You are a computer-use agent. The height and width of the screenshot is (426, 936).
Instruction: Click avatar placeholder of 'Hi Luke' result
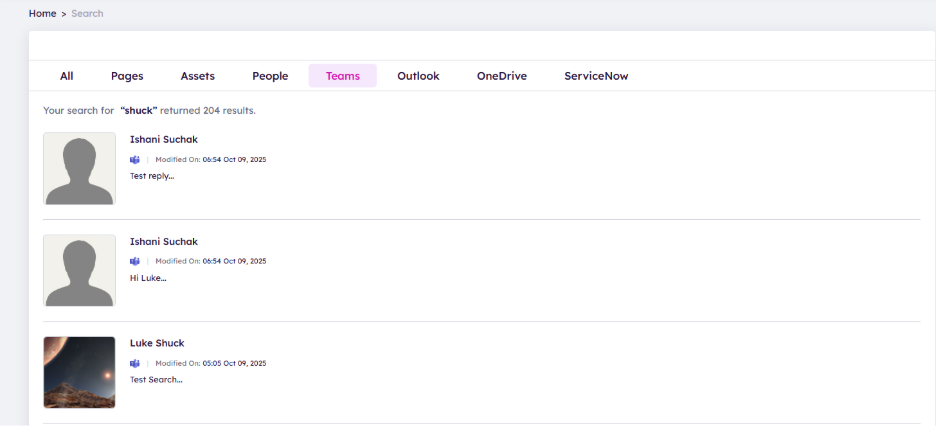coord(79,270)
